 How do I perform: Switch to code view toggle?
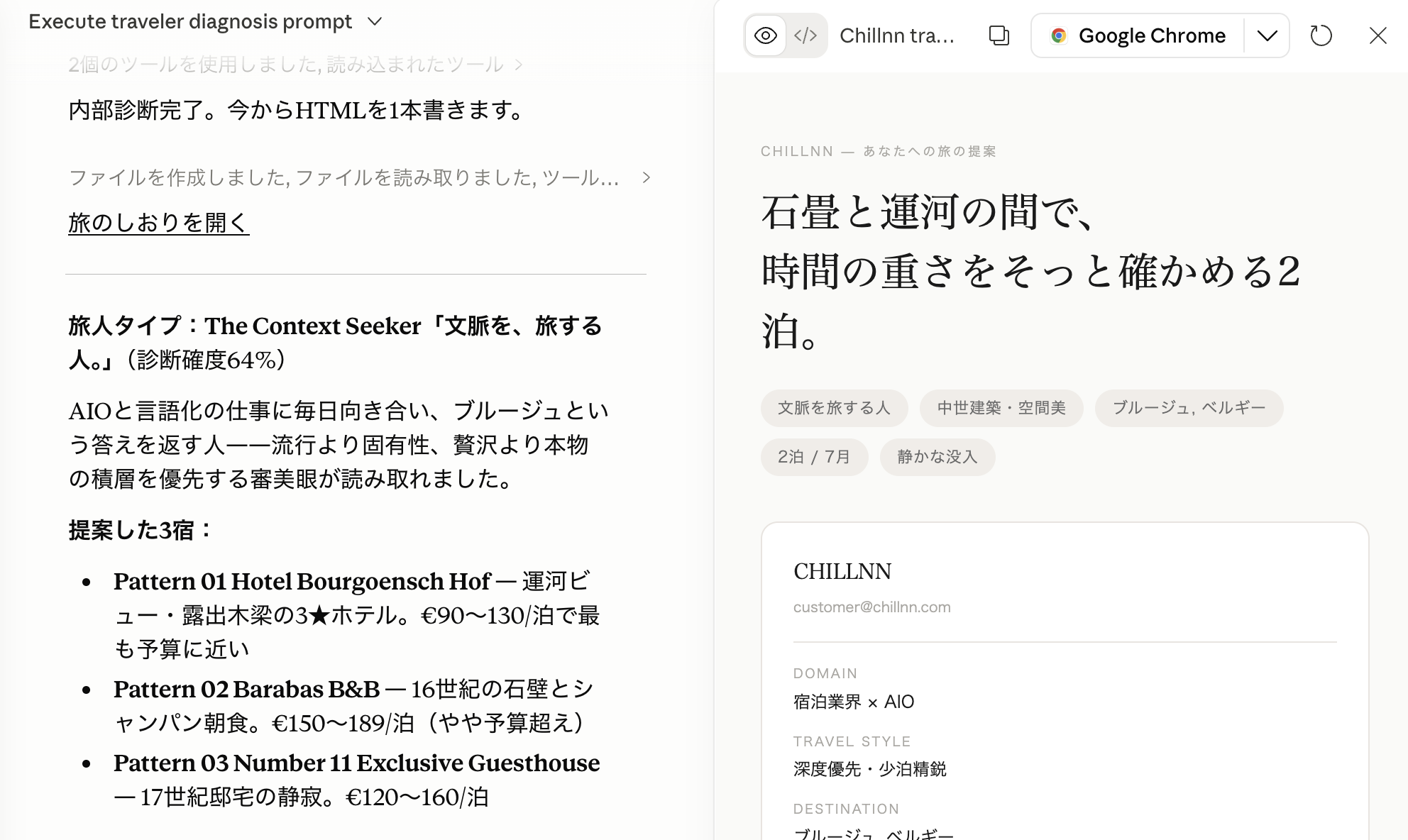pyautogui.click(x=805, y=35)
